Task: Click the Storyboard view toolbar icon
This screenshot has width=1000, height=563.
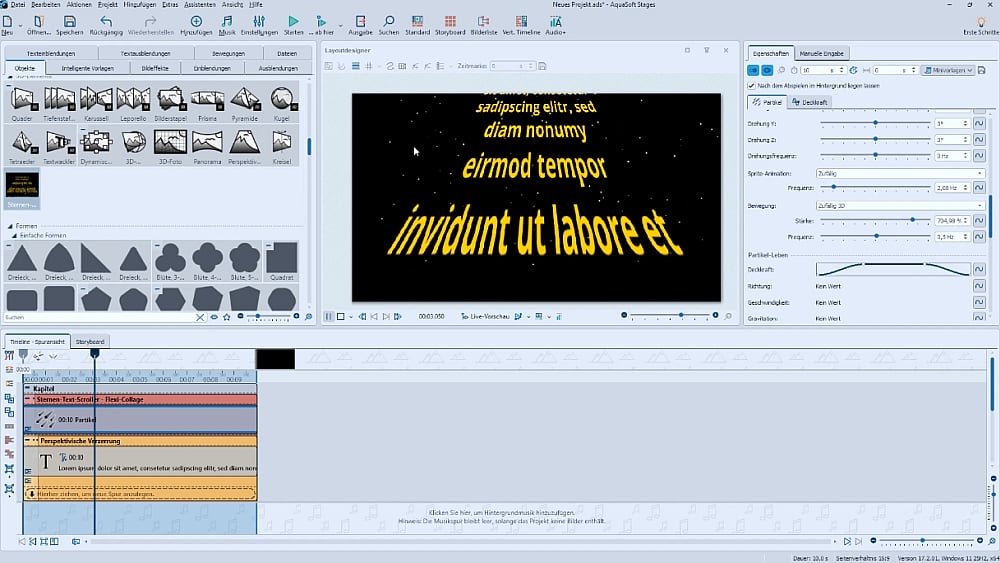Action: click(450, 21)
